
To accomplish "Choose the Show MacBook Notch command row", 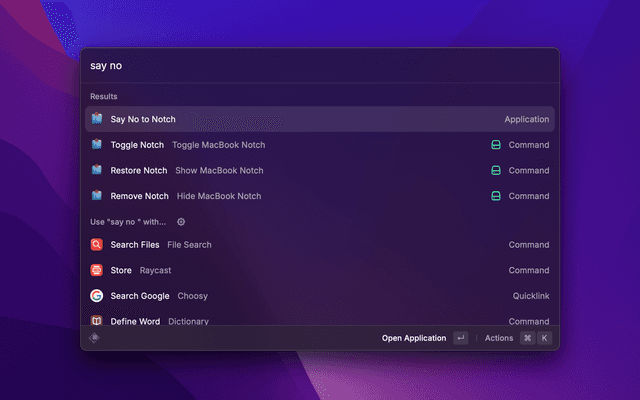I will tap(320, 171).
